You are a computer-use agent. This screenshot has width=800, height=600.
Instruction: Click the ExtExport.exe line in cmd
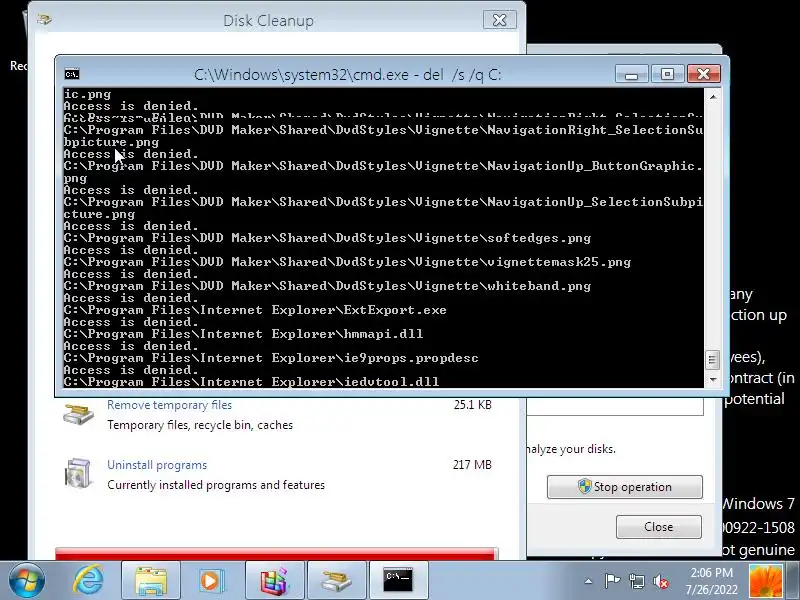point(255,310)
